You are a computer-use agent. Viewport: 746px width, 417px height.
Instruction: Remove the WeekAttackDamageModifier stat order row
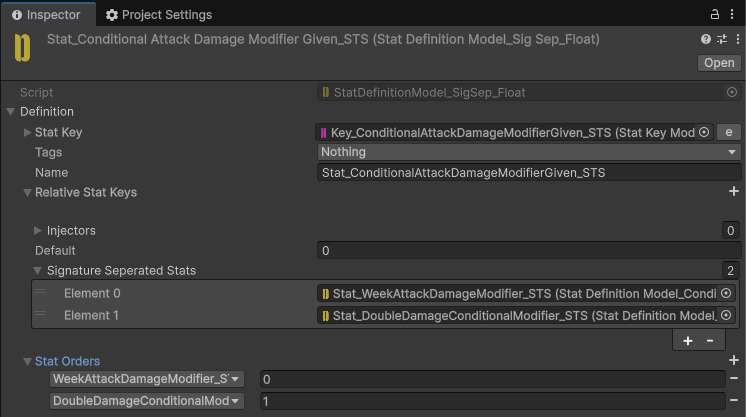tap(733, 378)
